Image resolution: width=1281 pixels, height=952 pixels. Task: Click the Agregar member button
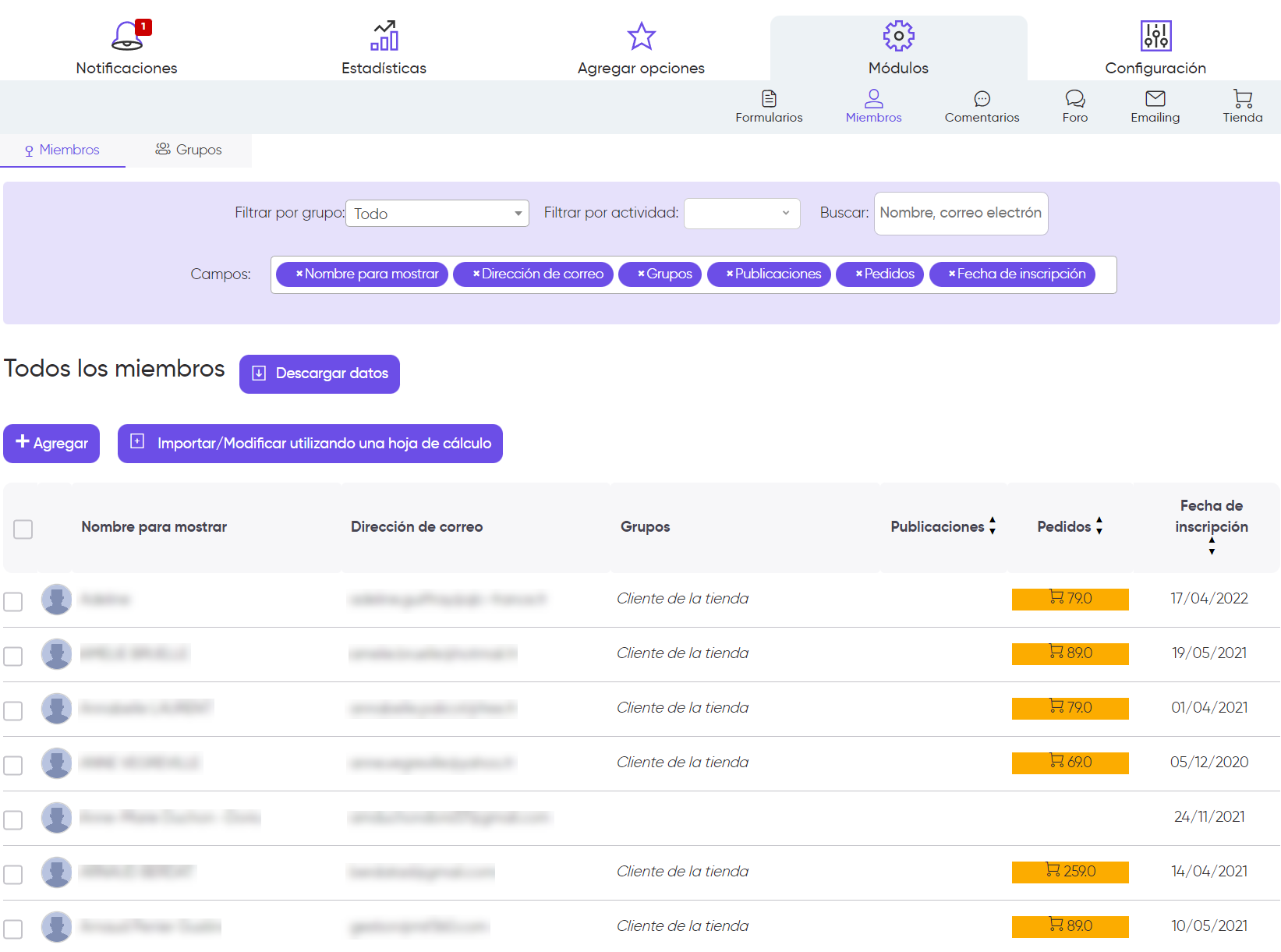coord(51,444)
